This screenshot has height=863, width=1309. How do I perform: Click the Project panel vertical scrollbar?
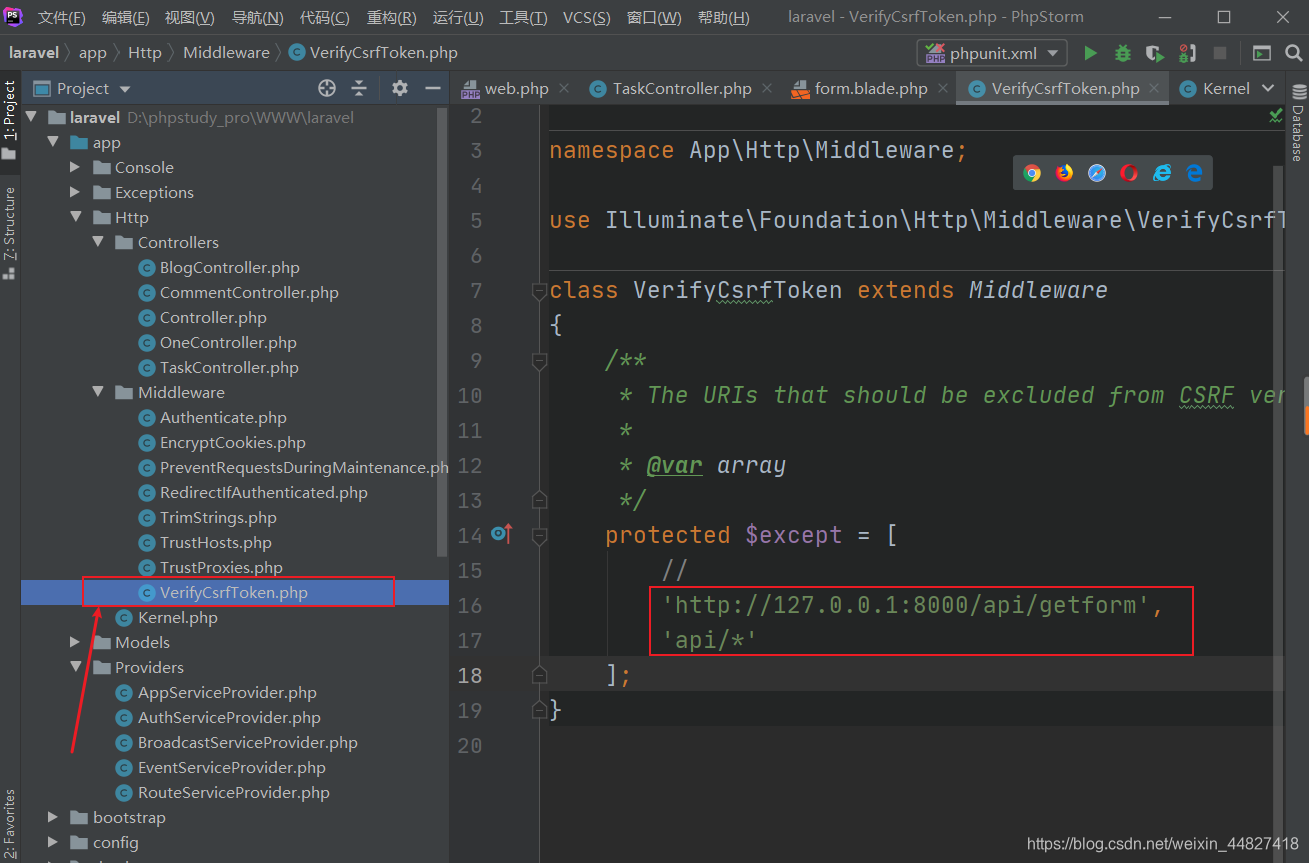click(x=444, y=333)
